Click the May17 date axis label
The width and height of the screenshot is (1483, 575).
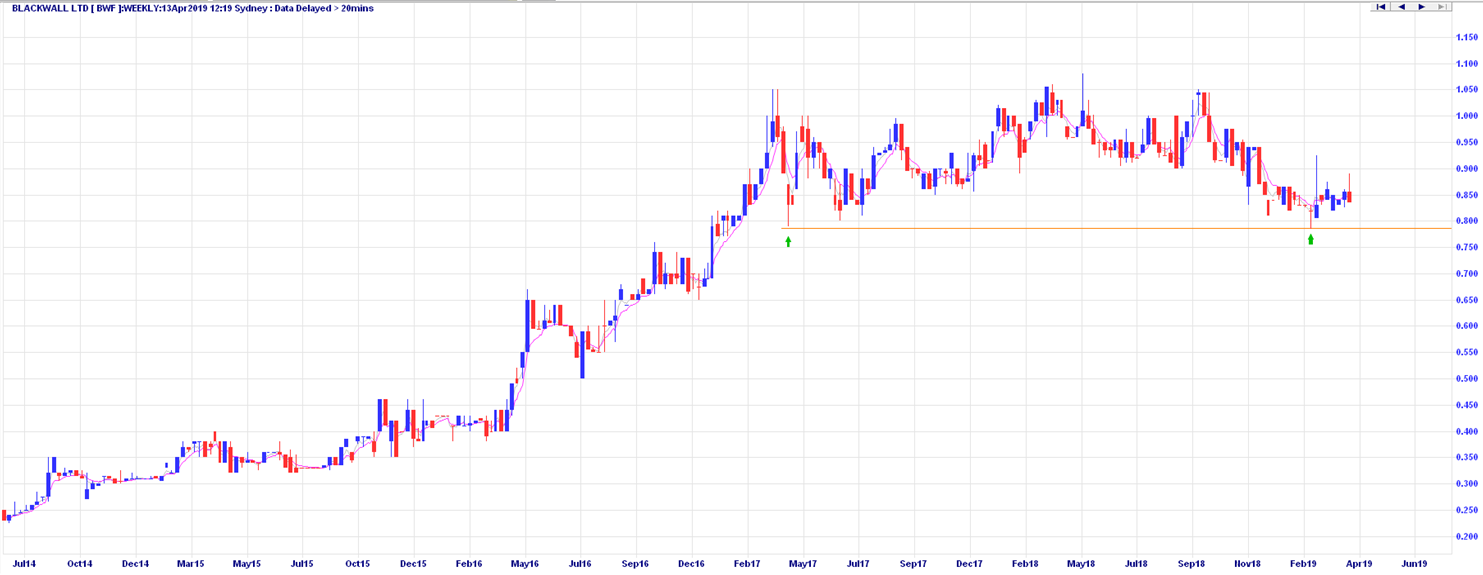tap(803, 564)
